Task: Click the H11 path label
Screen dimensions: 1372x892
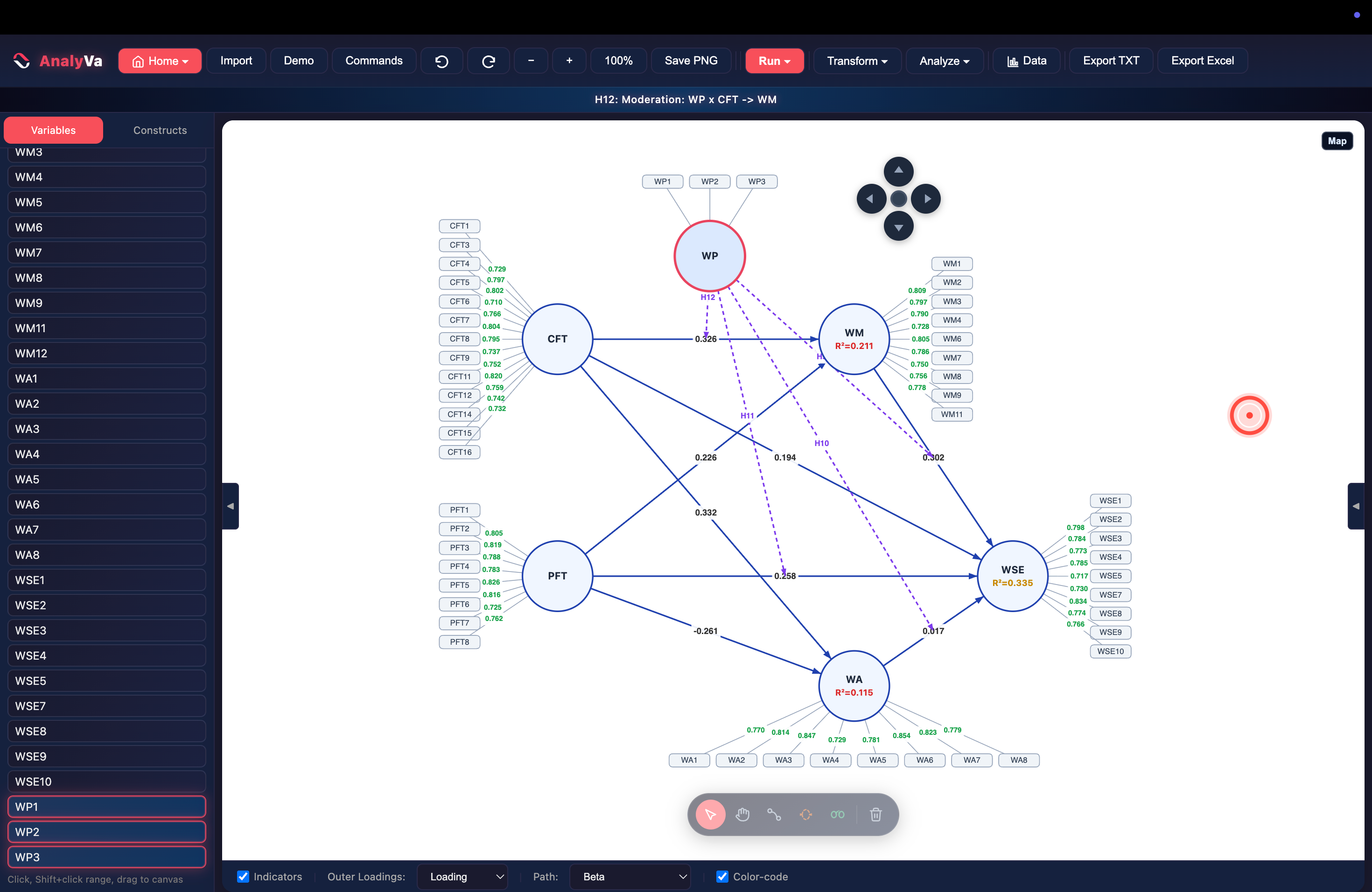Action: click(747, 416)
